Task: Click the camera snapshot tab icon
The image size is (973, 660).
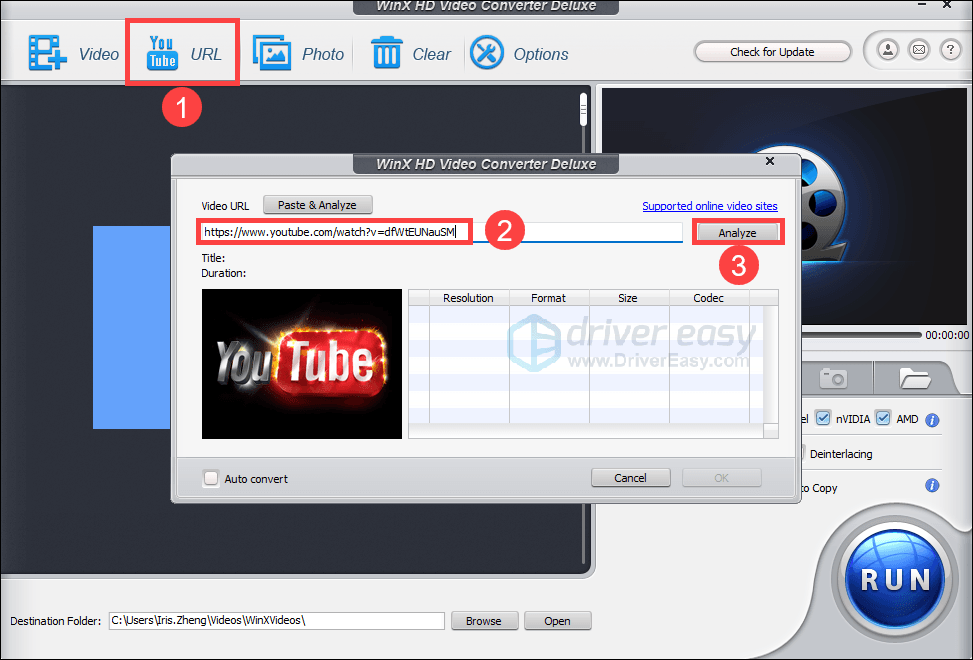Action: tap(832, 377)
